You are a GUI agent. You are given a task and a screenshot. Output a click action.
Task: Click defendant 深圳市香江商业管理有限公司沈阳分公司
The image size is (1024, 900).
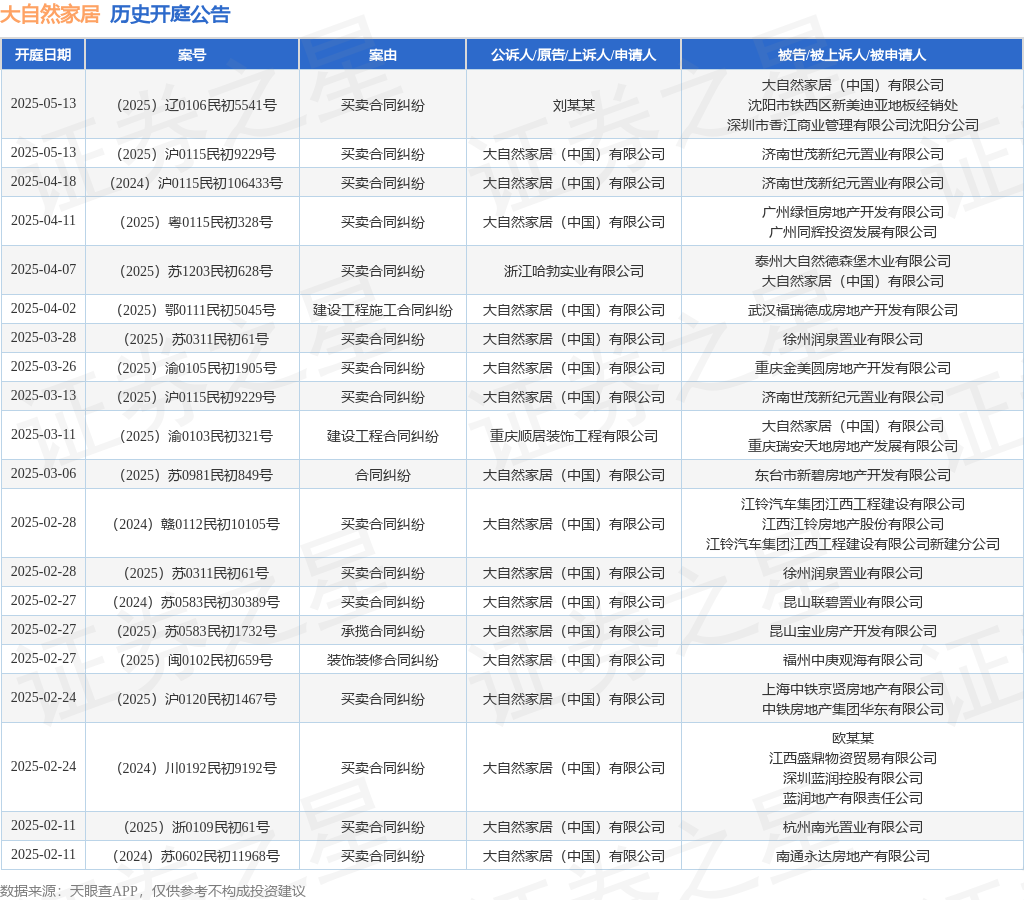tap(852, 125)
